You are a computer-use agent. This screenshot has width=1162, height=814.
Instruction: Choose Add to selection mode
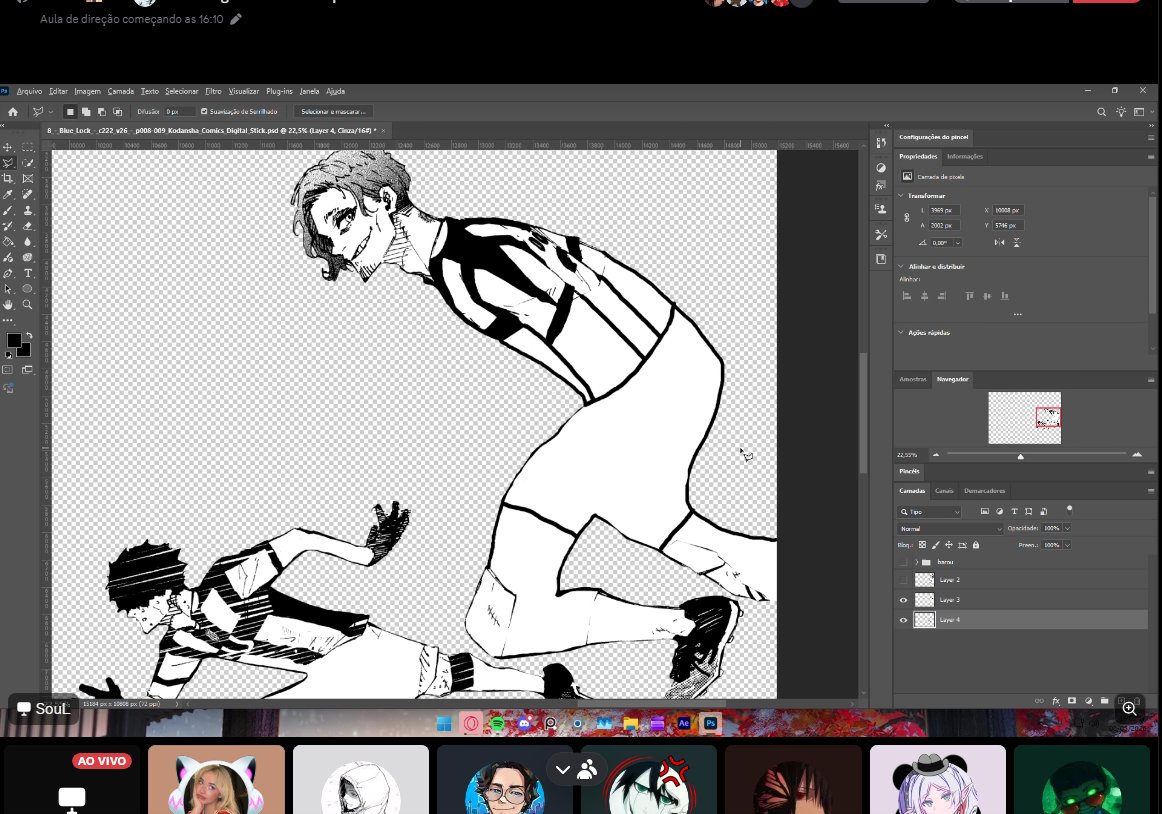[x=86, y=112]
